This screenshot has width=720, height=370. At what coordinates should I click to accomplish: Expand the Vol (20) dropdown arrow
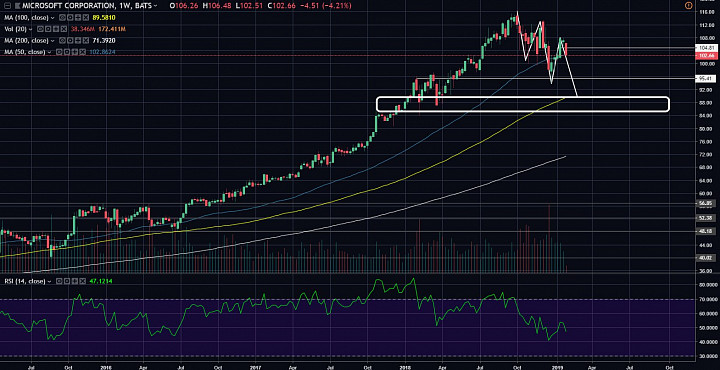tap(30, 29)
